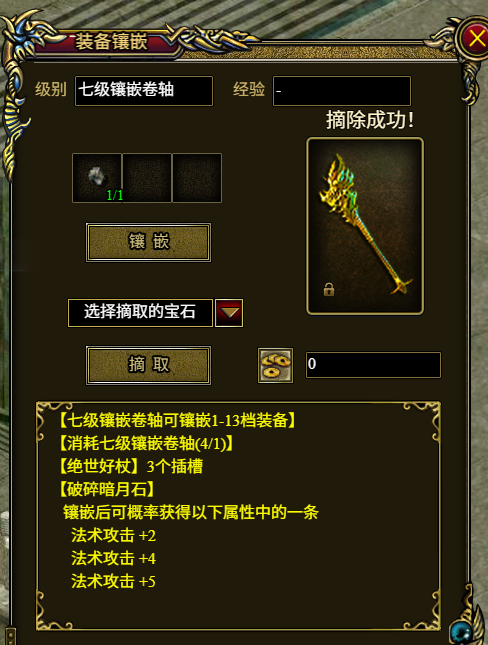Click the gold coins icon

[275, 365]
